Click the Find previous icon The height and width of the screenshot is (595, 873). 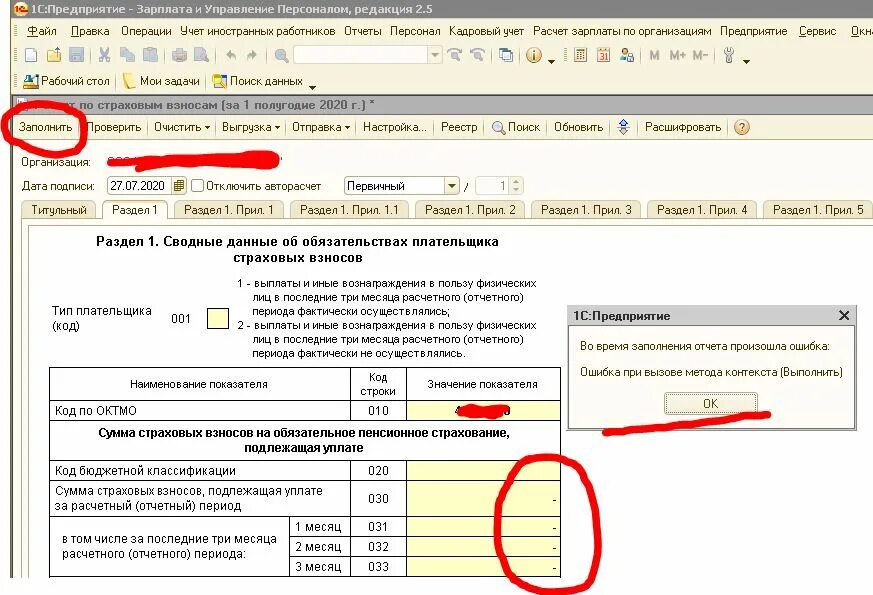(477, 55)
